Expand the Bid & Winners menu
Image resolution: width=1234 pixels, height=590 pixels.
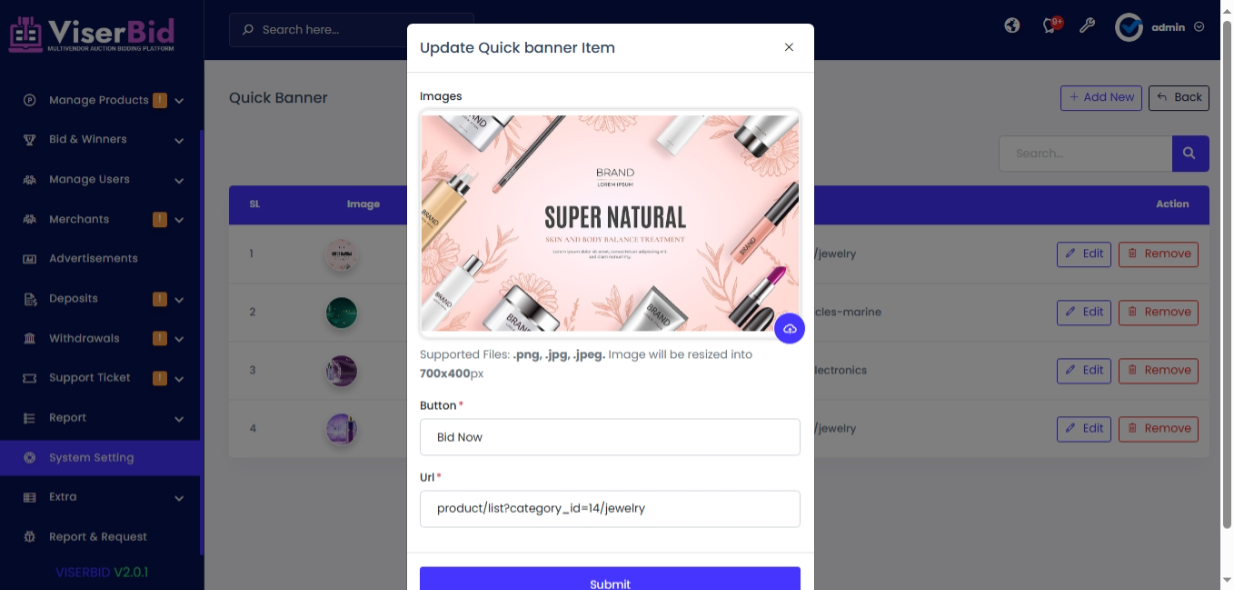(x=100, y=140)
